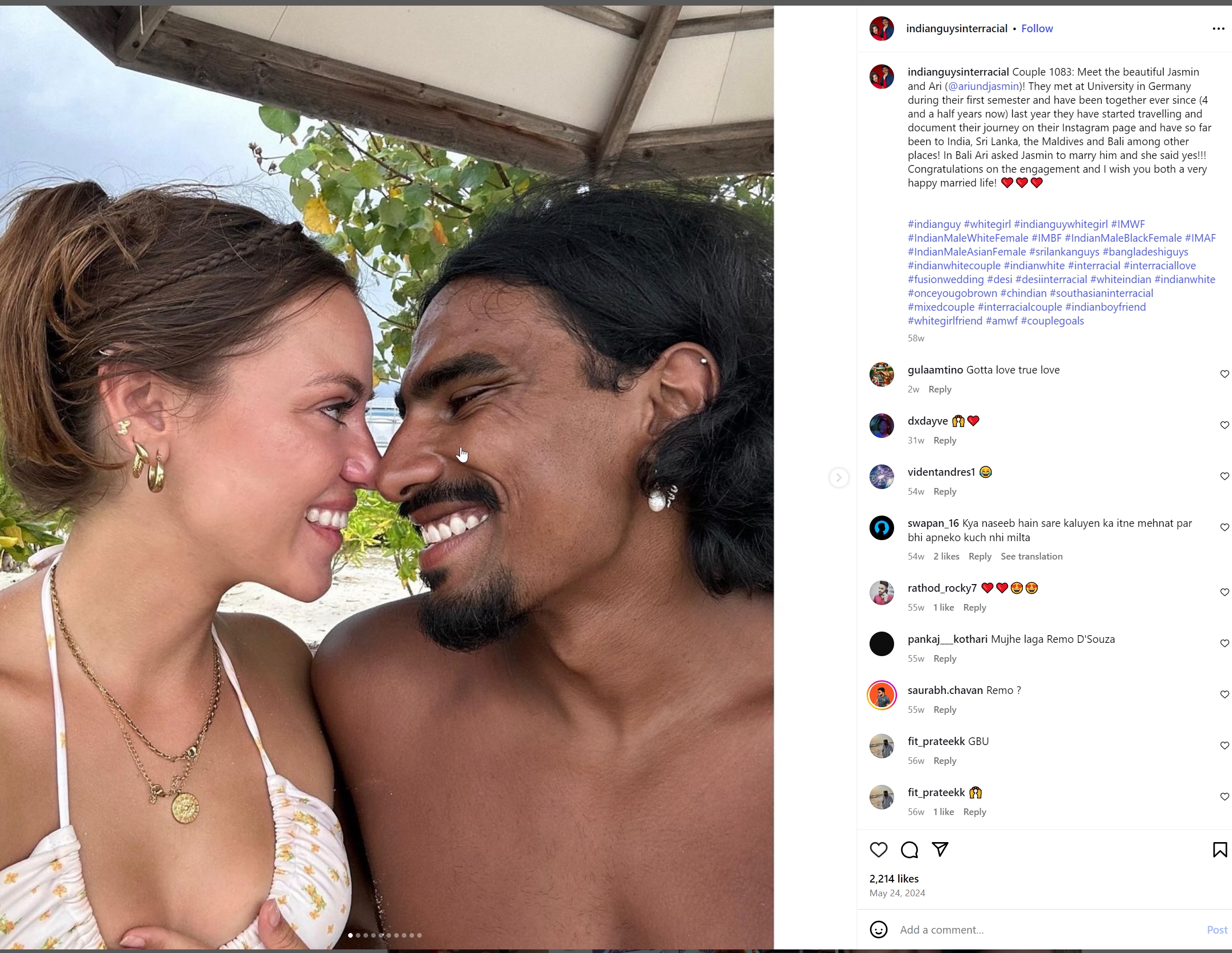Screen dimensions: 1232x953
Task: Go to next photo with arrow
Action: point(839,478)
